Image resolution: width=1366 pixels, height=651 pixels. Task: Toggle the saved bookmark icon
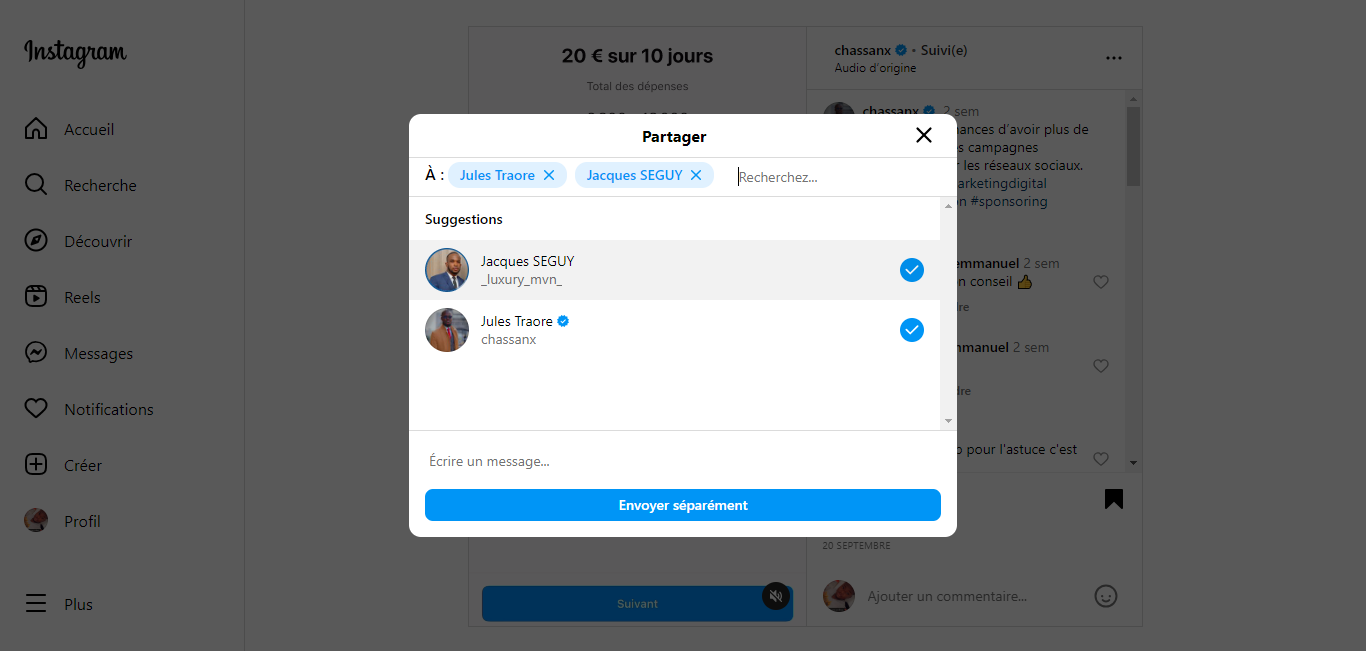pyautogui.click(x=1113, y=499)
